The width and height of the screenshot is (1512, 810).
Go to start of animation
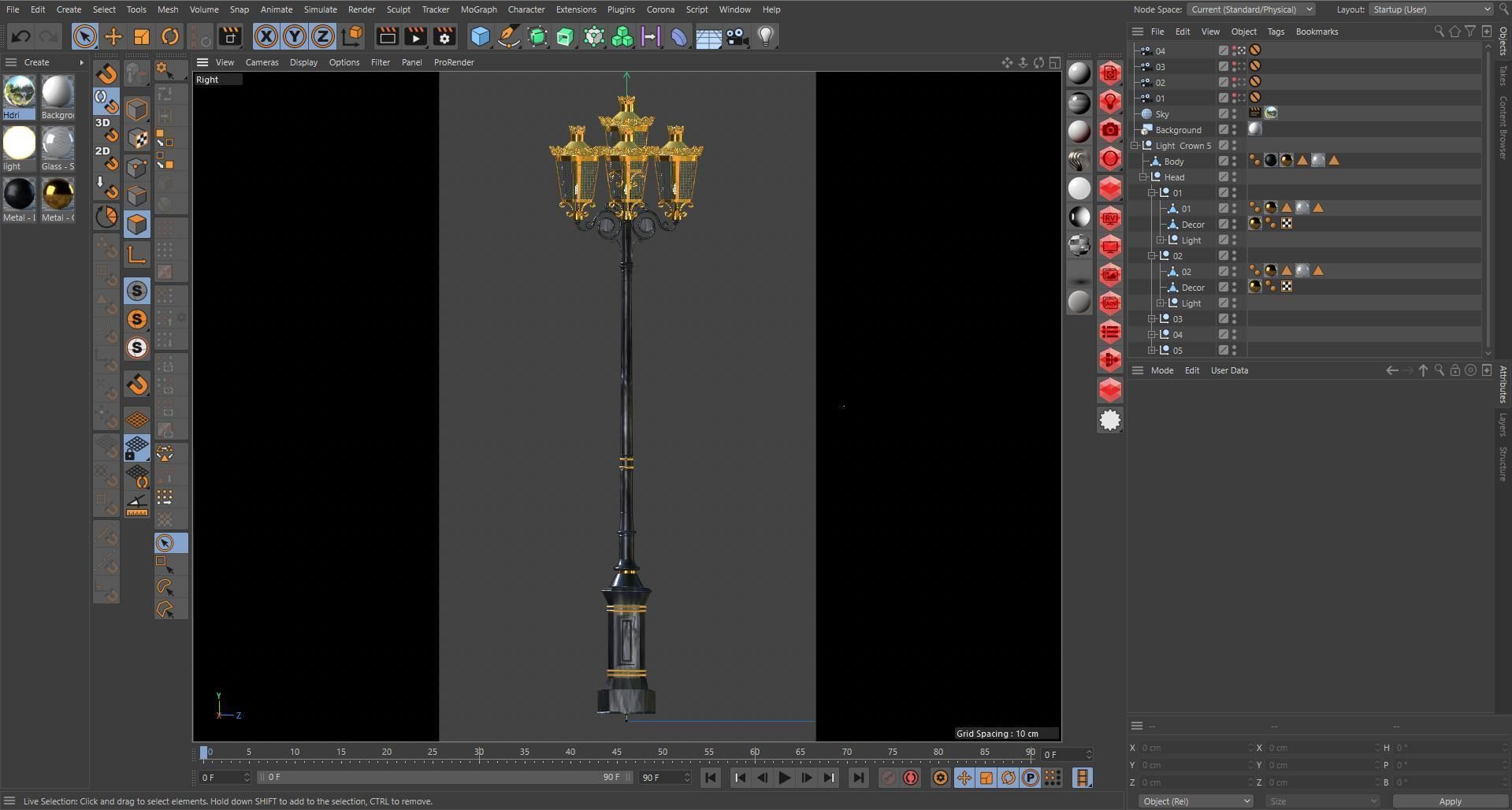point(710,778)
